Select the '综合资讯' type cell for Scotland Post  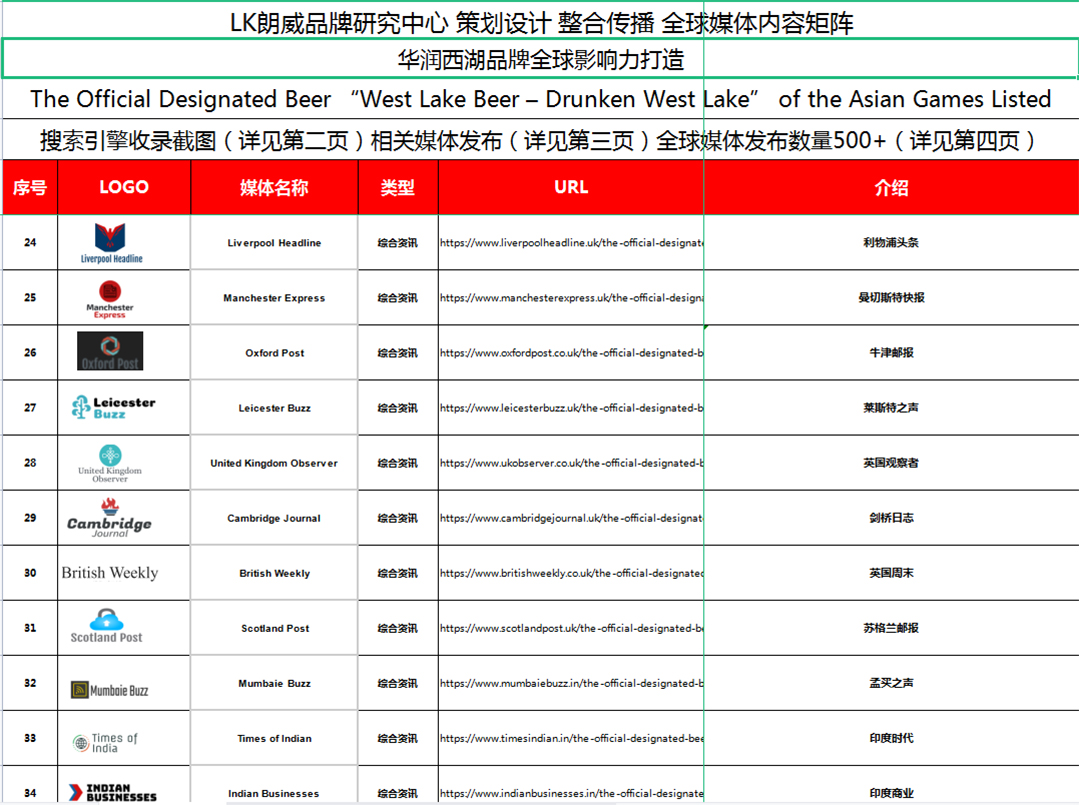coord(398,628)
